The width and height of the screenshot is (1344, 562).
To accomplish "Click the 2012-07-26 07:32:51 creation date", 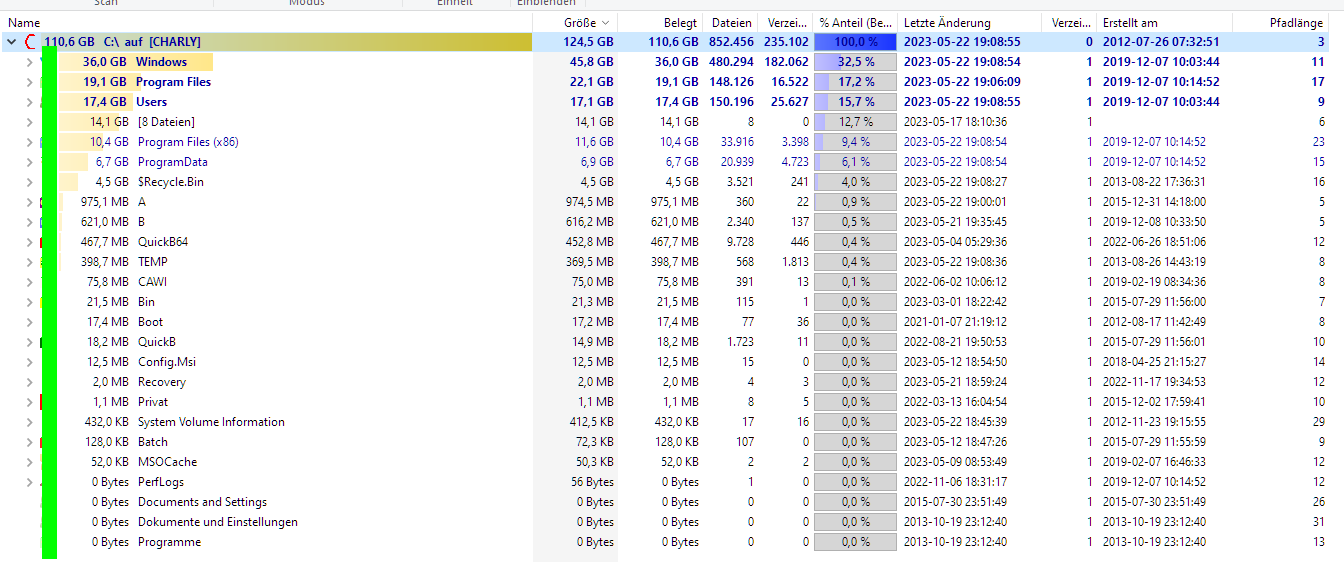I will click(x=1161, y=42).
